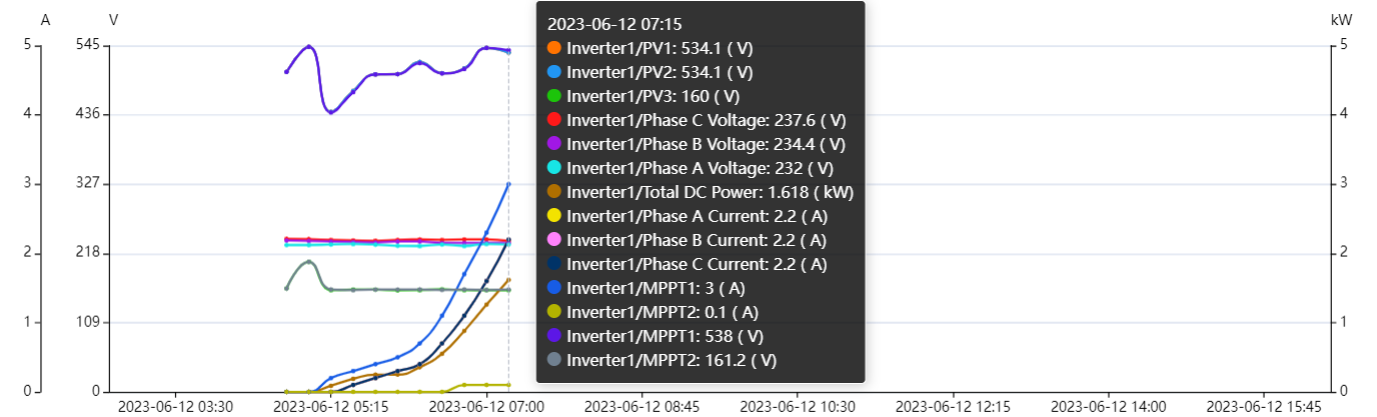Click the '436' voltage axis value
The height and width of the screenshot is (417, 1377).
point(86,115)
